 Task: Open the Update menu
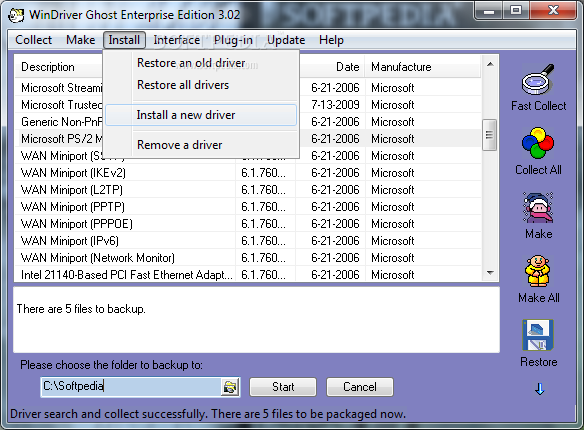coord(286,40)
